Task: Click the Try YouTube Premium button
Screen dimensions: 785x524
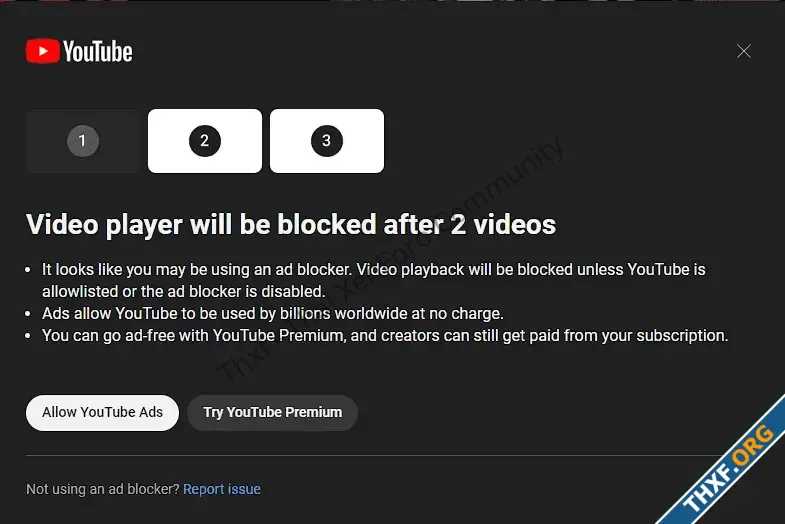Action: tap(272, 413)
